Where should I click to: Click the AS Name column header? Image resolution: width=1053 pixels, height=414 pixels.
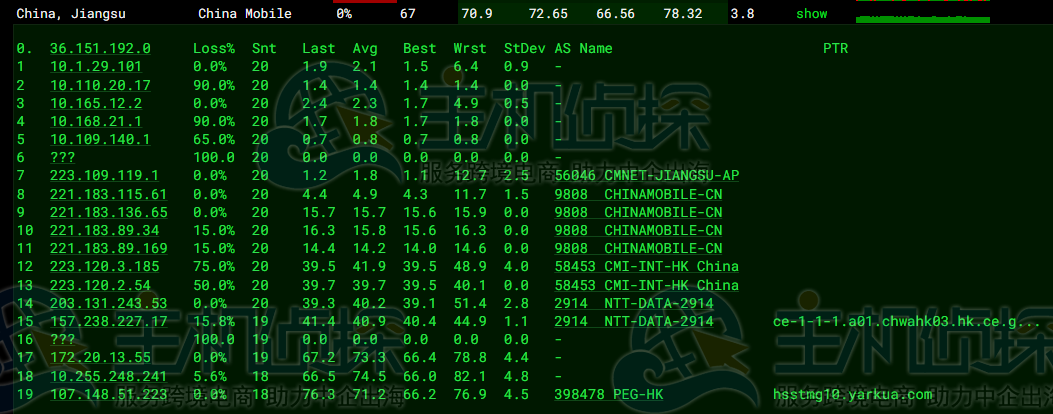point(584,48)
